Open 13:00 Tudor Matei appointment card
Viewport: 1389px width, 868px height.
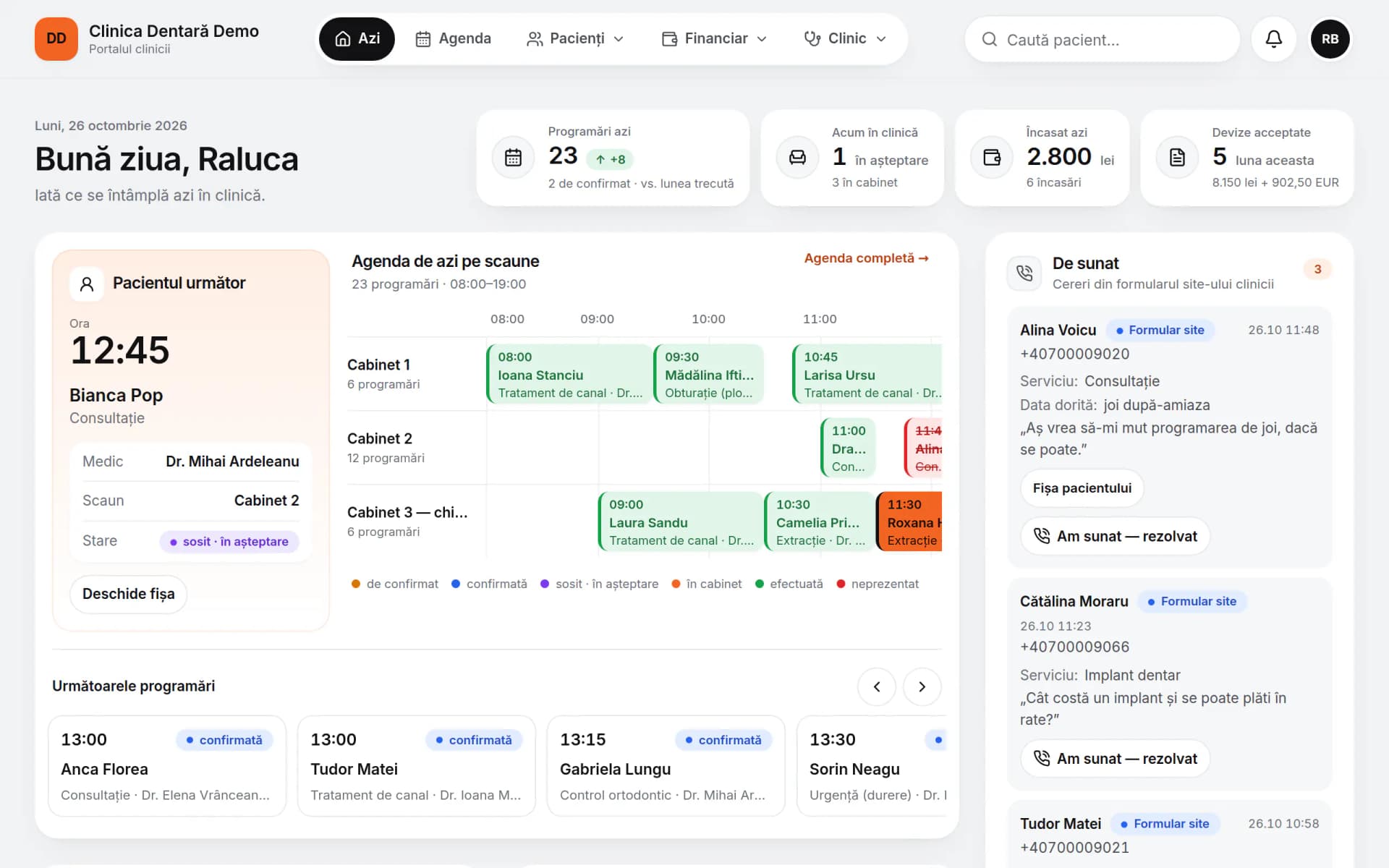417,766
